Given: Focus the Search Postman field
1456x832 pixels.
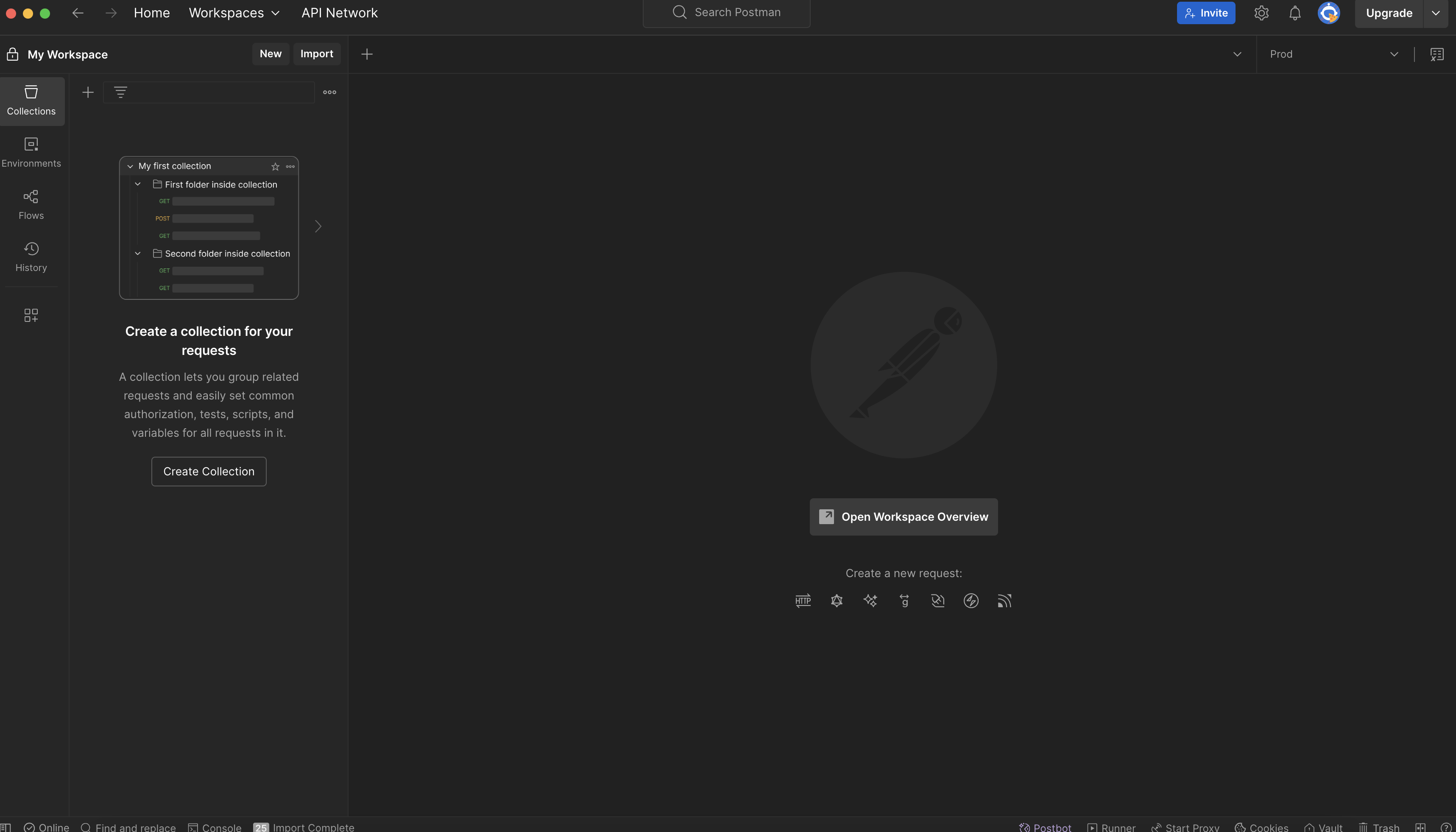Looking at the screenshot, I should click(737, 13).
